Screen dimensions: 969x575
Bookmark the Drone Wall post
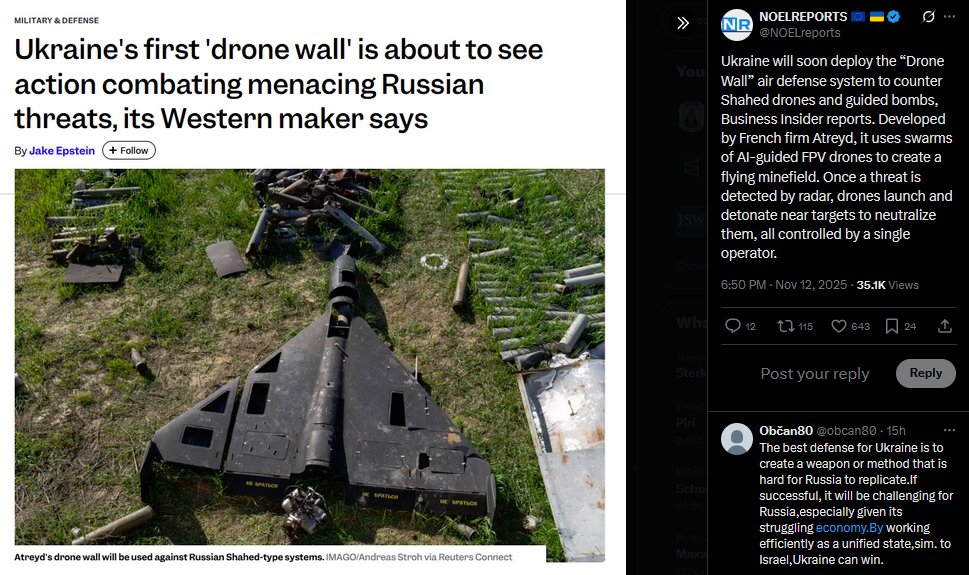(891, 326)
